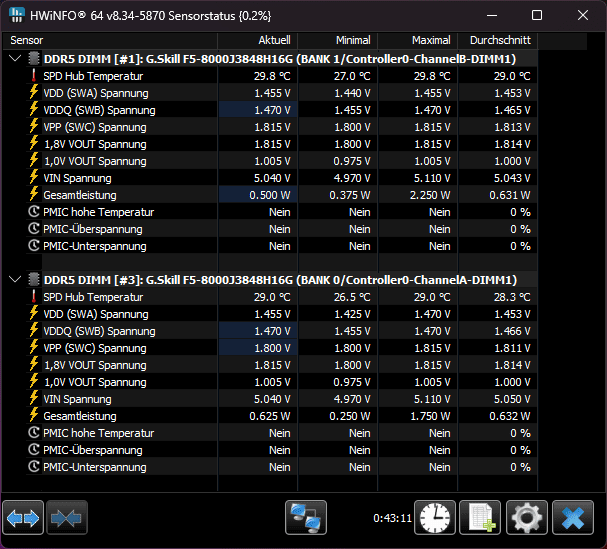Select 1,8V VOUT Spannung row in DIMM [#3]

(x=281, y=365)
